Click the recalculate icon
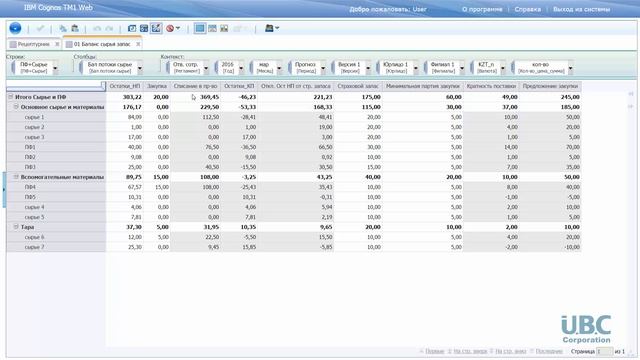 tap(144, 28)
